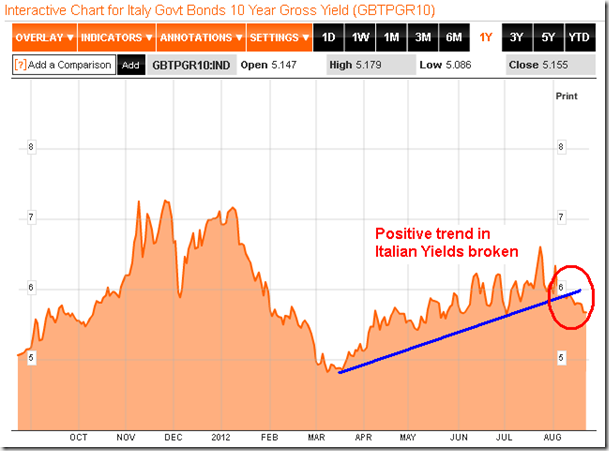Click the red circled area on chart
The height and width of the screenshot is (451, 609).
[571, 298]
